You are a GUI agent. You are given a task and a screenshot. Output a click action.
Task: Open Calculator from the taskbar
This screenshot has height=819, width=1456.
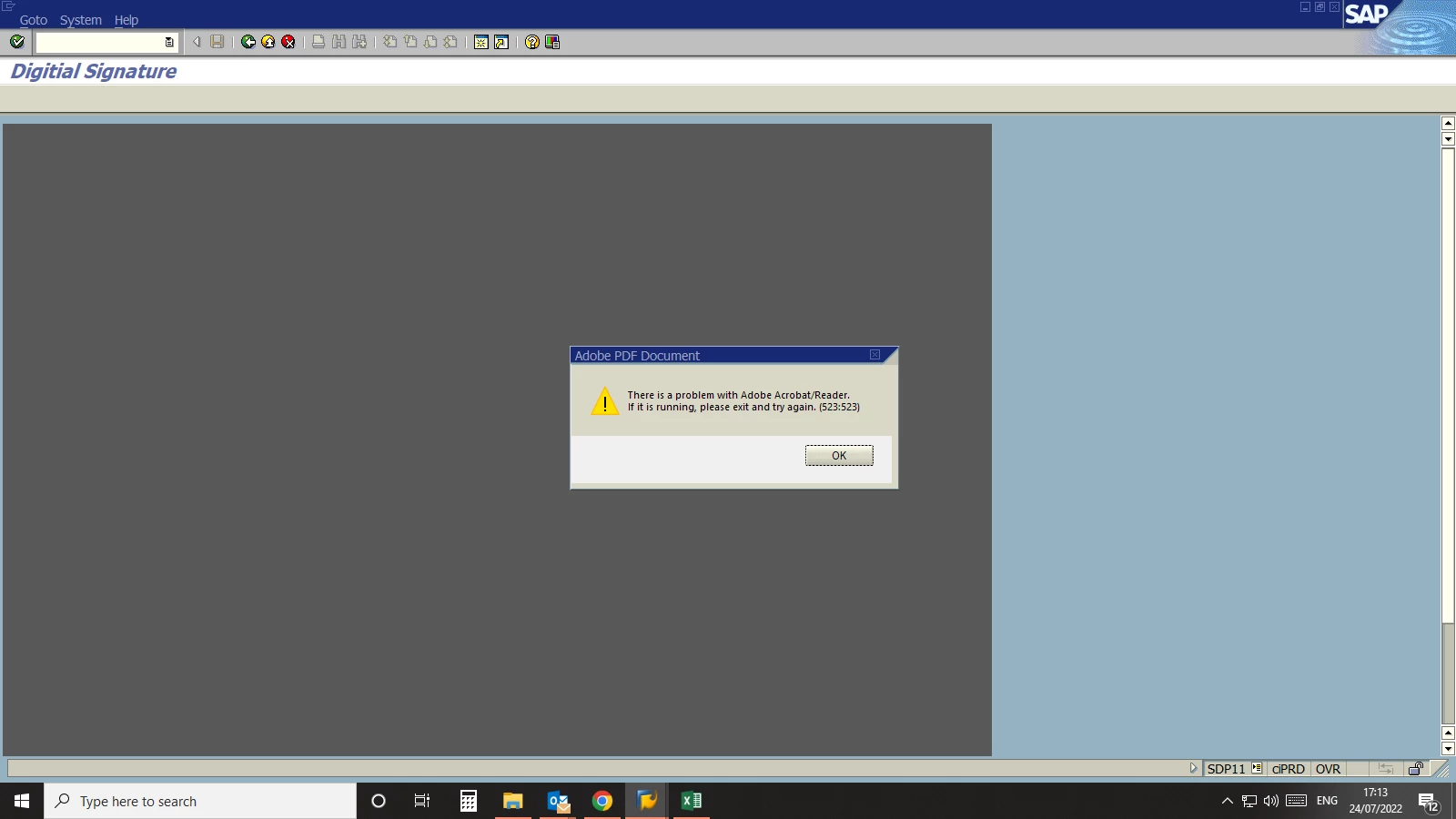pos(469,801)
